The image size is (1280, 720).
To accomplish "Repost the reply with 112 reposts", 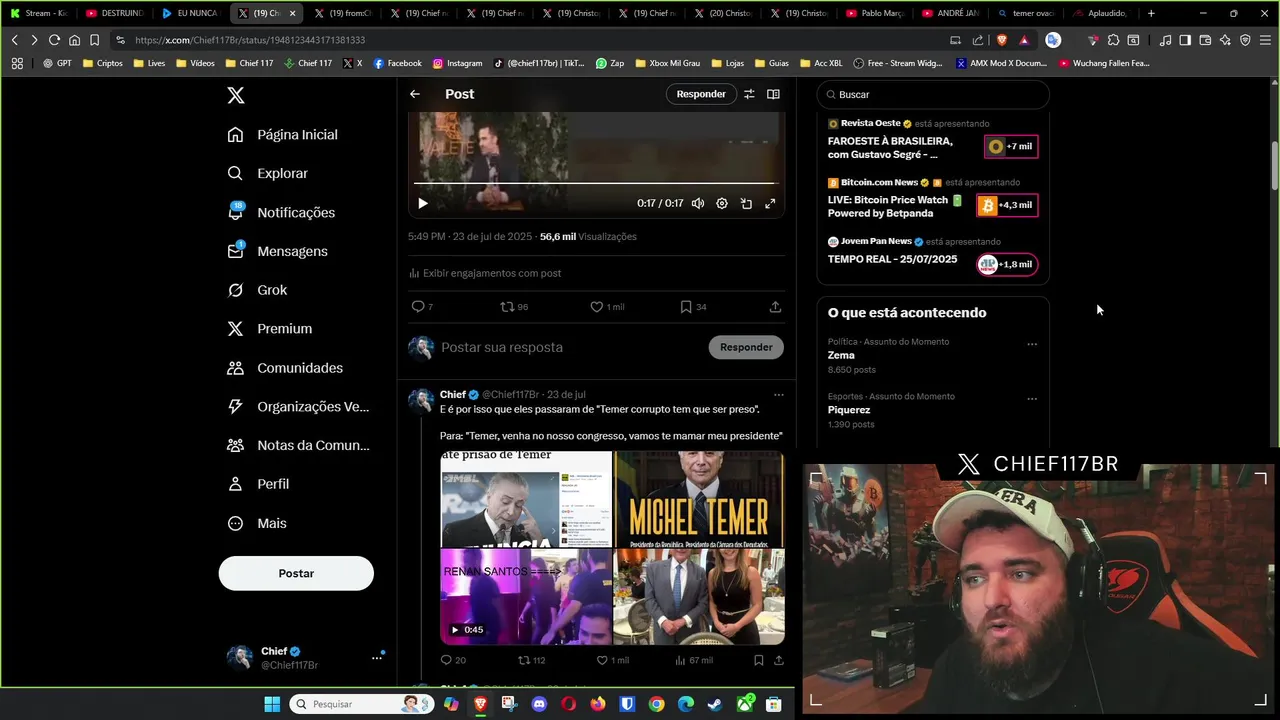I will click(x=531, y=660).
